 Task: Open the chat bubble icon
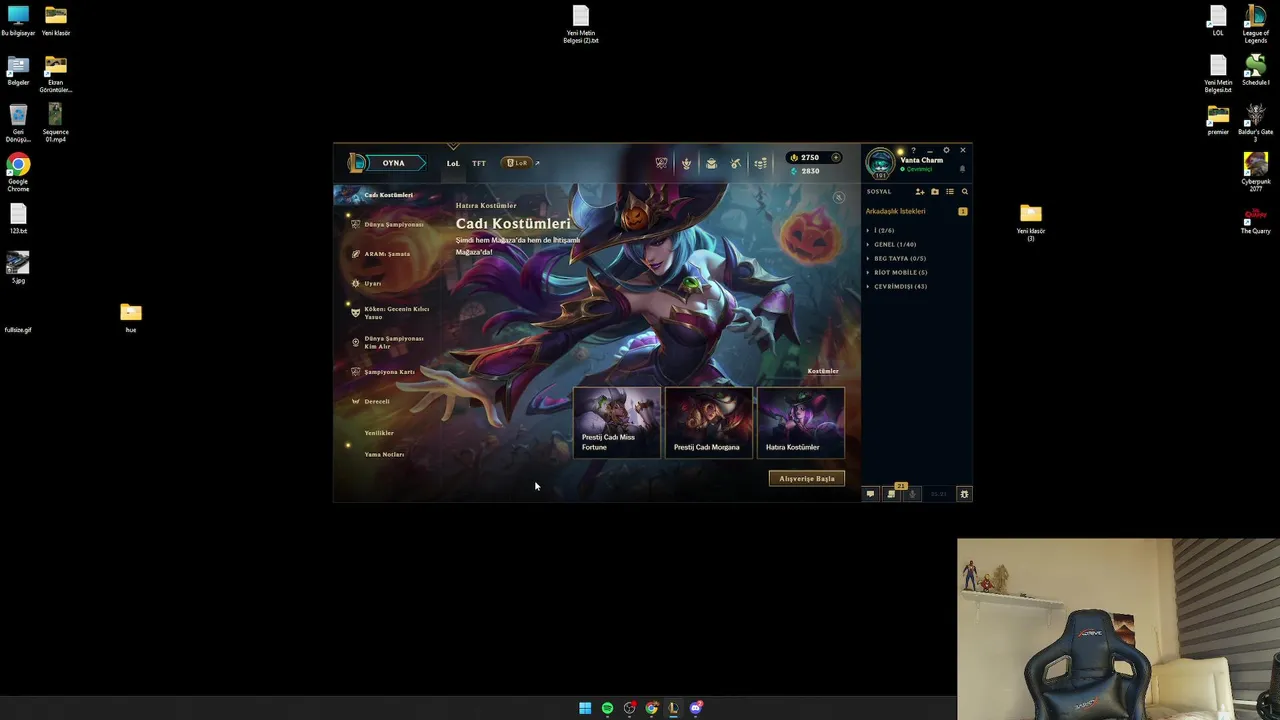click(x=870, y=494)
